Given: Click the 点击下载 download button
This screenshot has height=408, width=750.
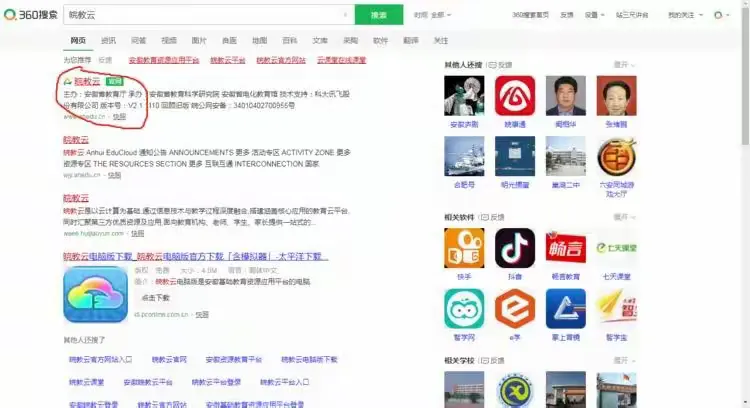Looking at the screenshot, I should coord(155,298).
